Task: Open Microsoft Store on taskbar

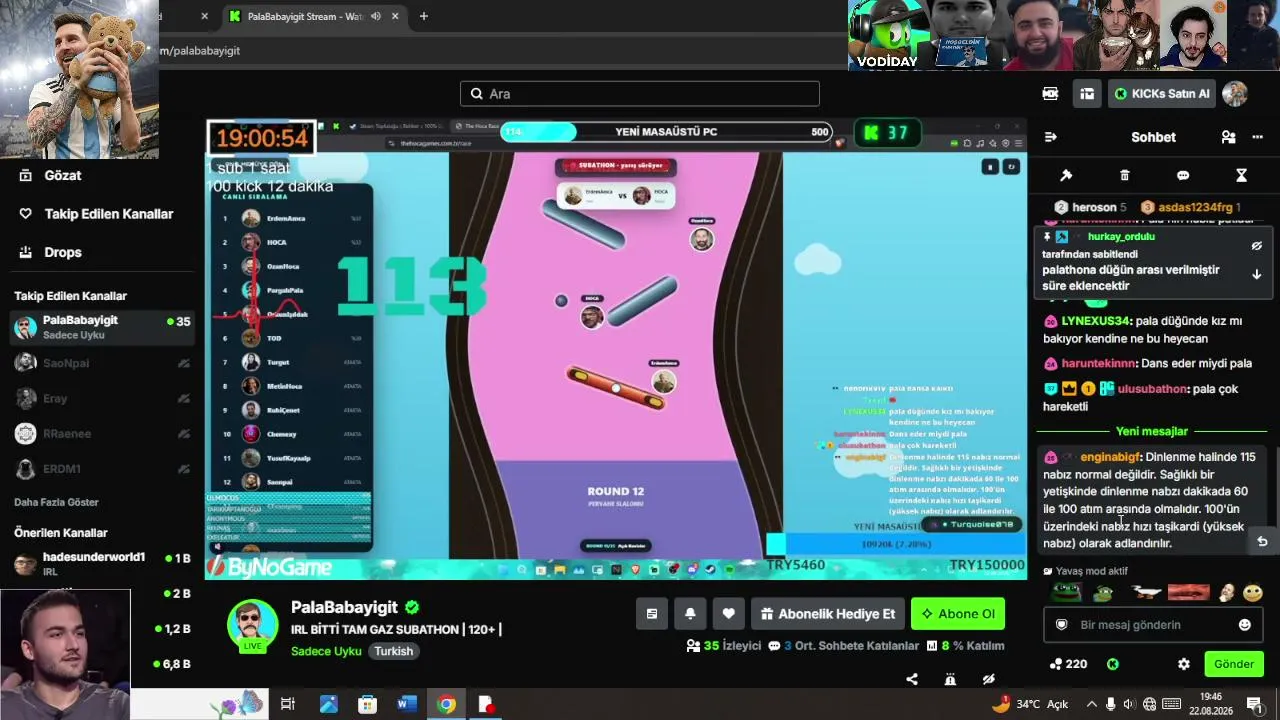Action: (368, 704)
